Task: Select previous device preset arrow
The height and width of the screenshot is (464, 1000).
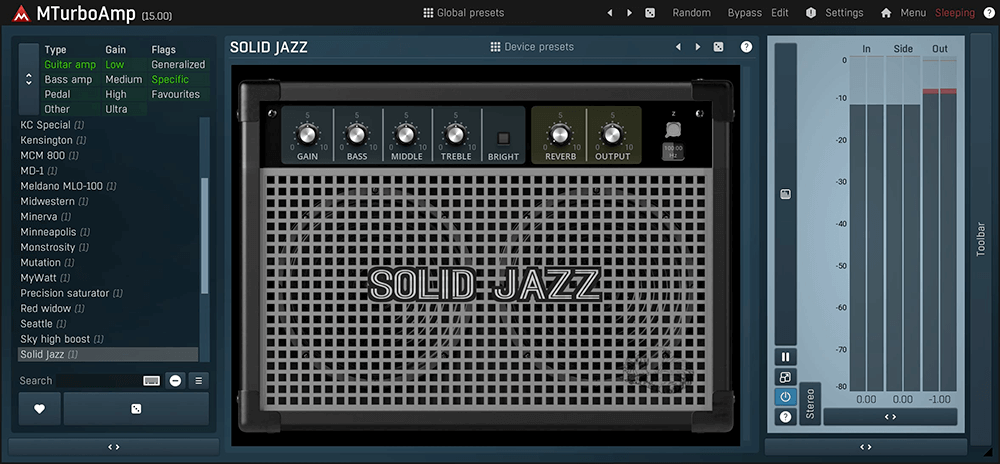Action: (678, 47)
